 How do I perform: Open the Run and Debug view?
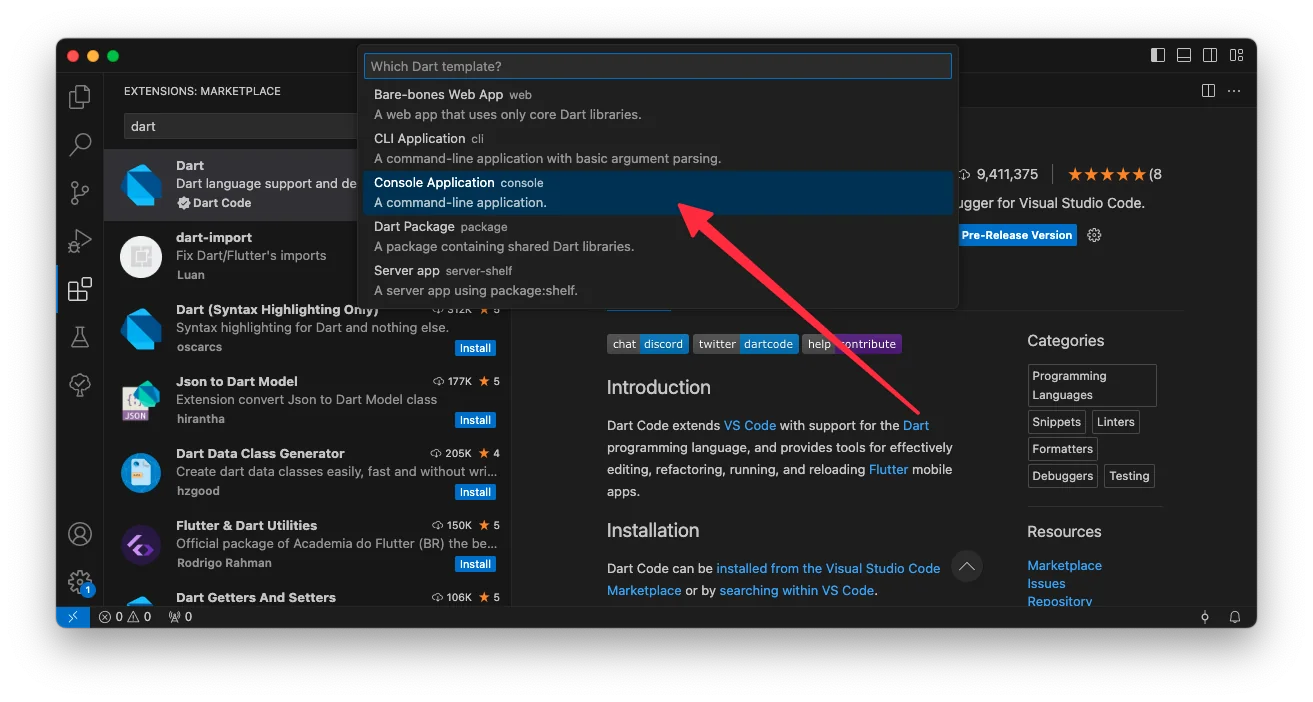[x=80, y=241]
